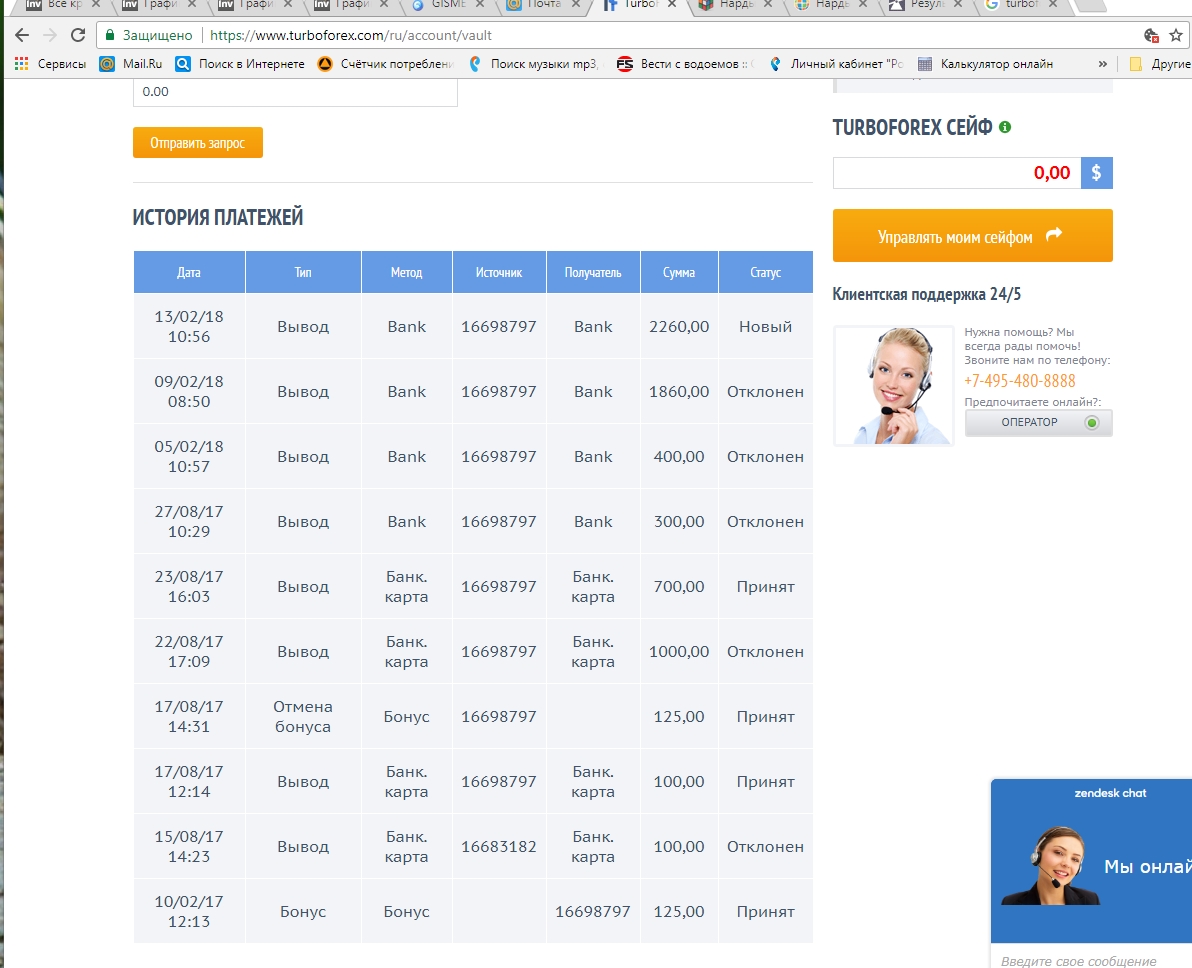The width and height of the screenshot is (1192, 968).
Task: Open Счётчик потреблени bookmark
Action: pyautogui.click(x=385, y=64)
